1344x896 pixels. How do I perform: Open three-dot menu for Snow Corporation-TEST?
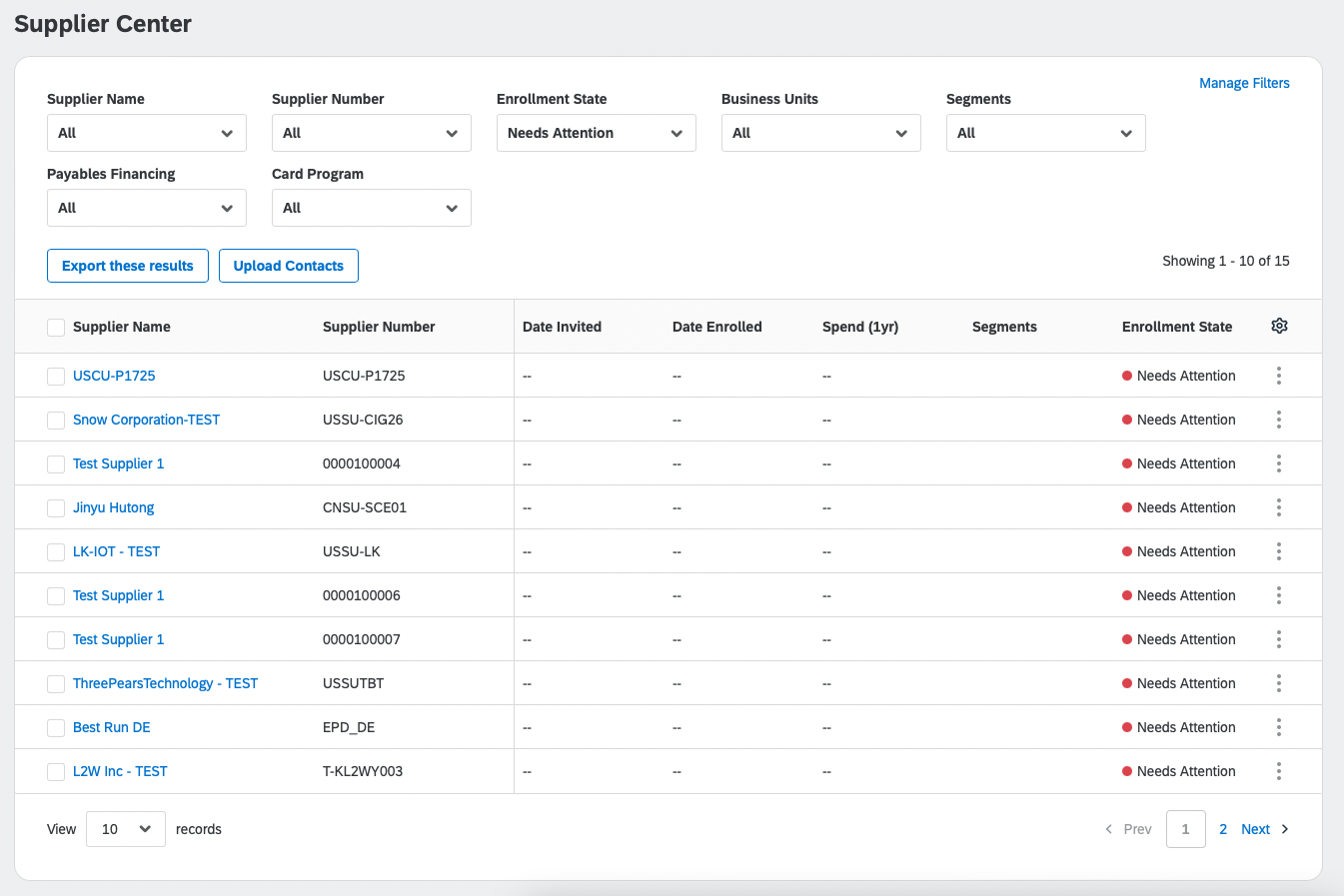(x=1279, y=420)
